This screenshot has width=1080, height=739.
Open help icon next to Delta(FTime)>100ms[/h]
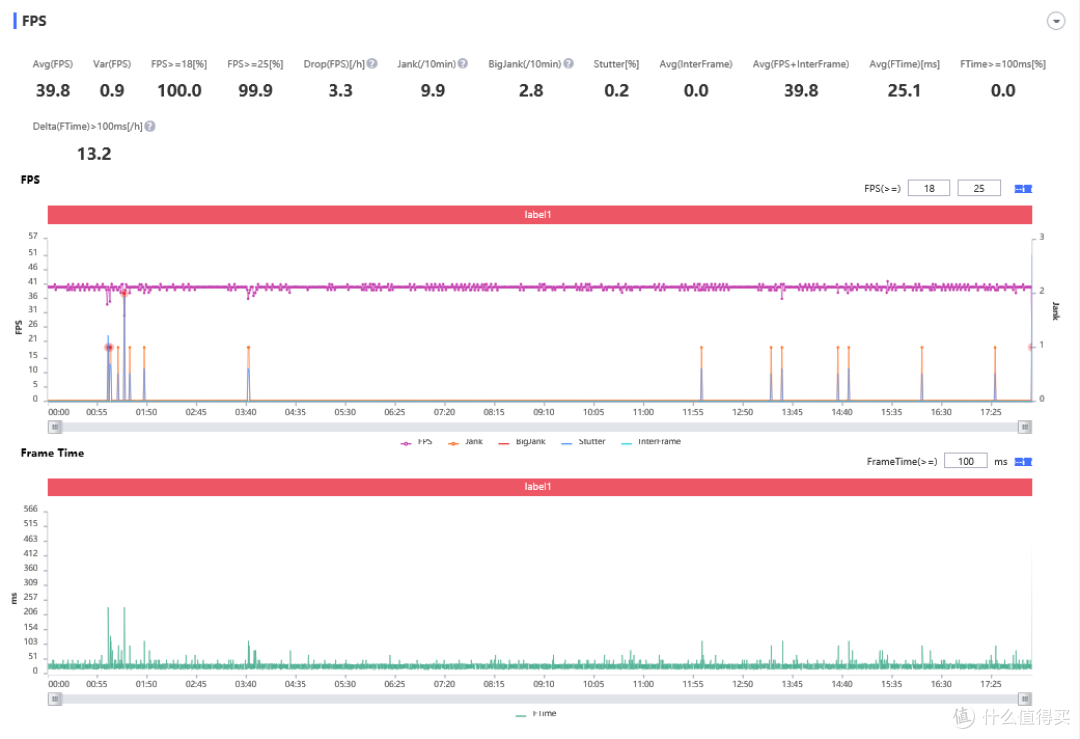click(x=150, y=126)
